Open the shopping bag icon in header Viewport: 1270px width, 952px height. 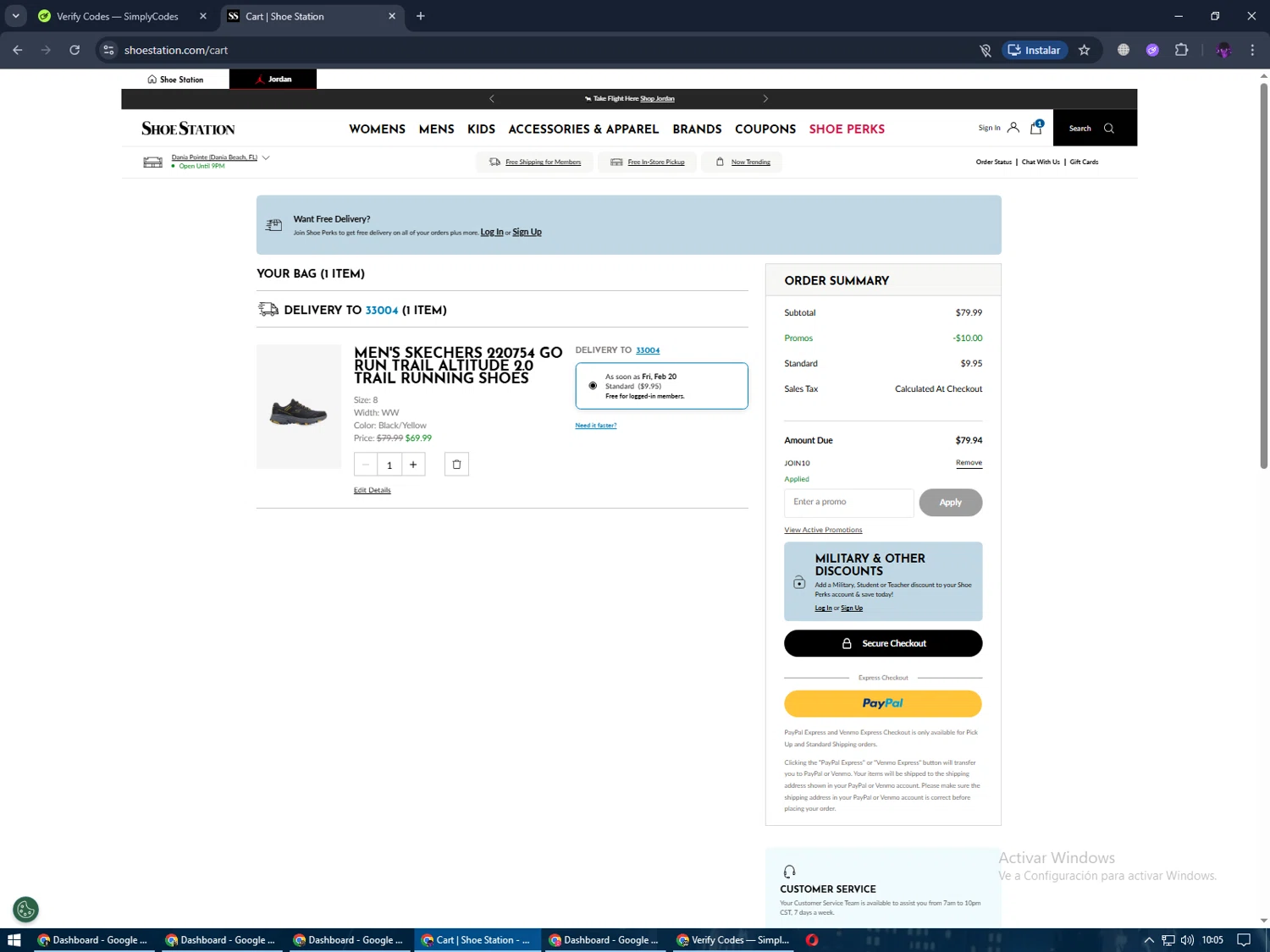tap(1036, 128)
